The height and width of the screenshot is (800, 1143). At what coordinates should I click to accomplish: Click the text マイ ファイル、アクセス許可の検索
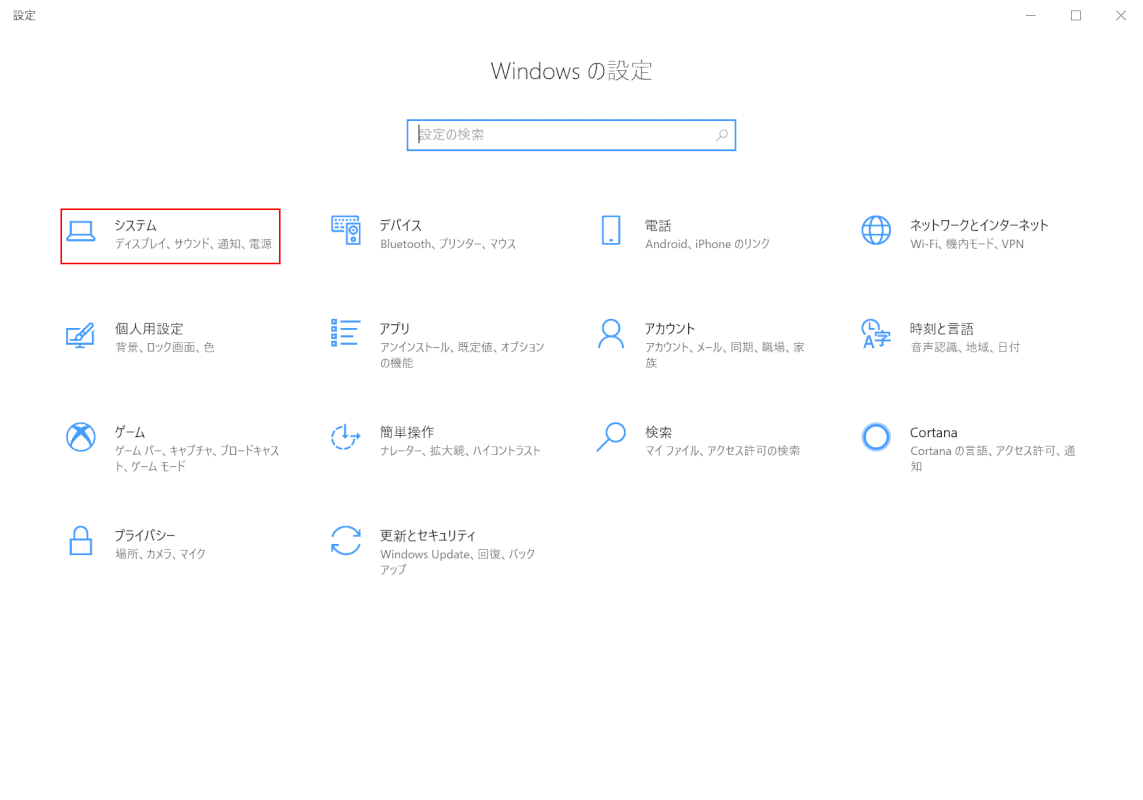tap(722, 451)
